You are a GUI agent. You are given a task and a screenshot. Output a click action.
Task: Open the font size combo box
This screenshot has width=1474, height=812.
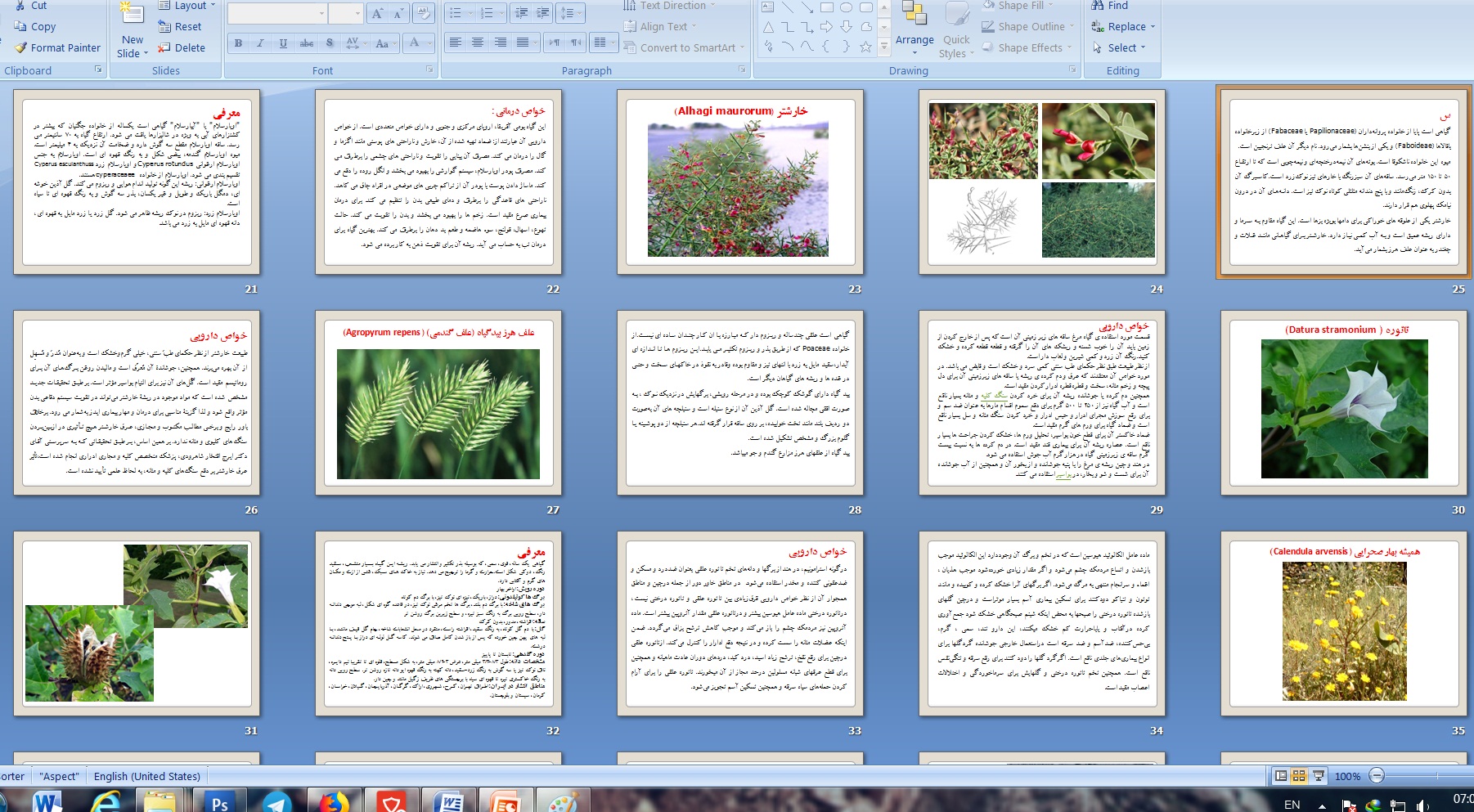346,14
